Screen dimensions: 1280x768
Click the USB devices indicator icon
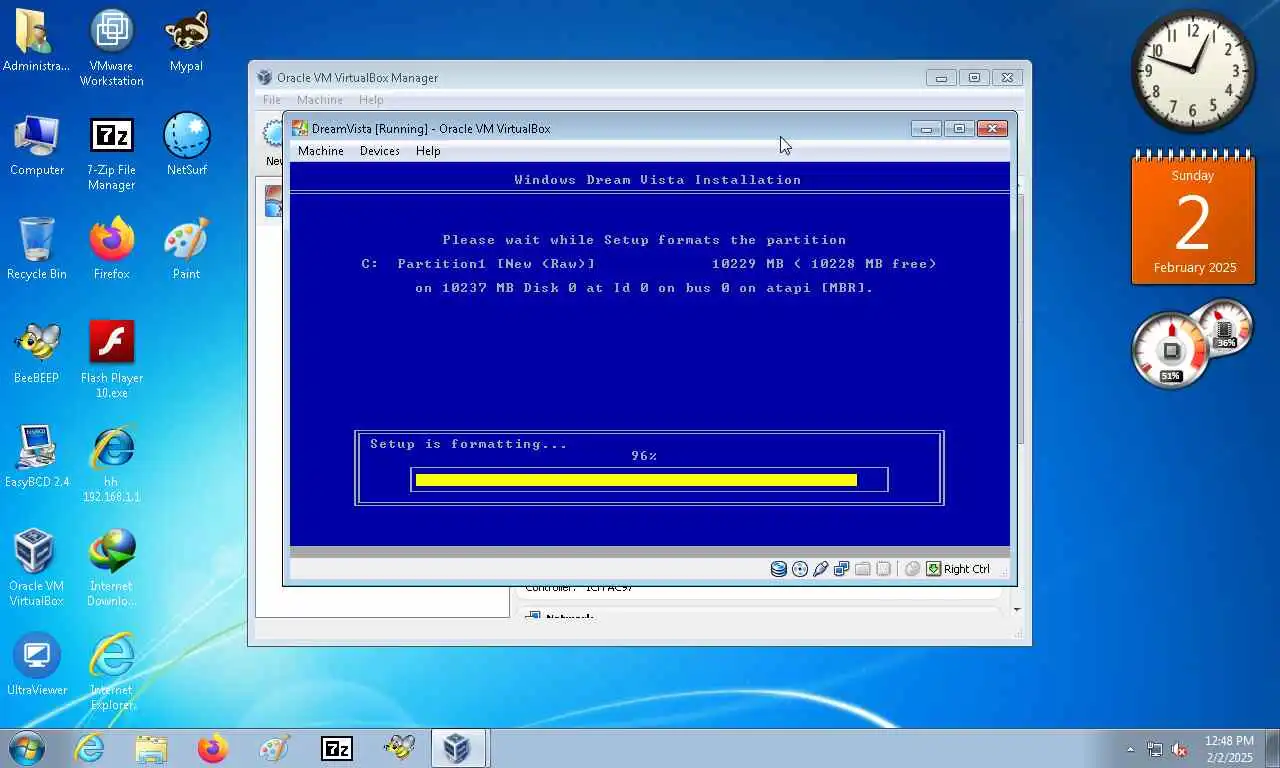coord(820,569)
